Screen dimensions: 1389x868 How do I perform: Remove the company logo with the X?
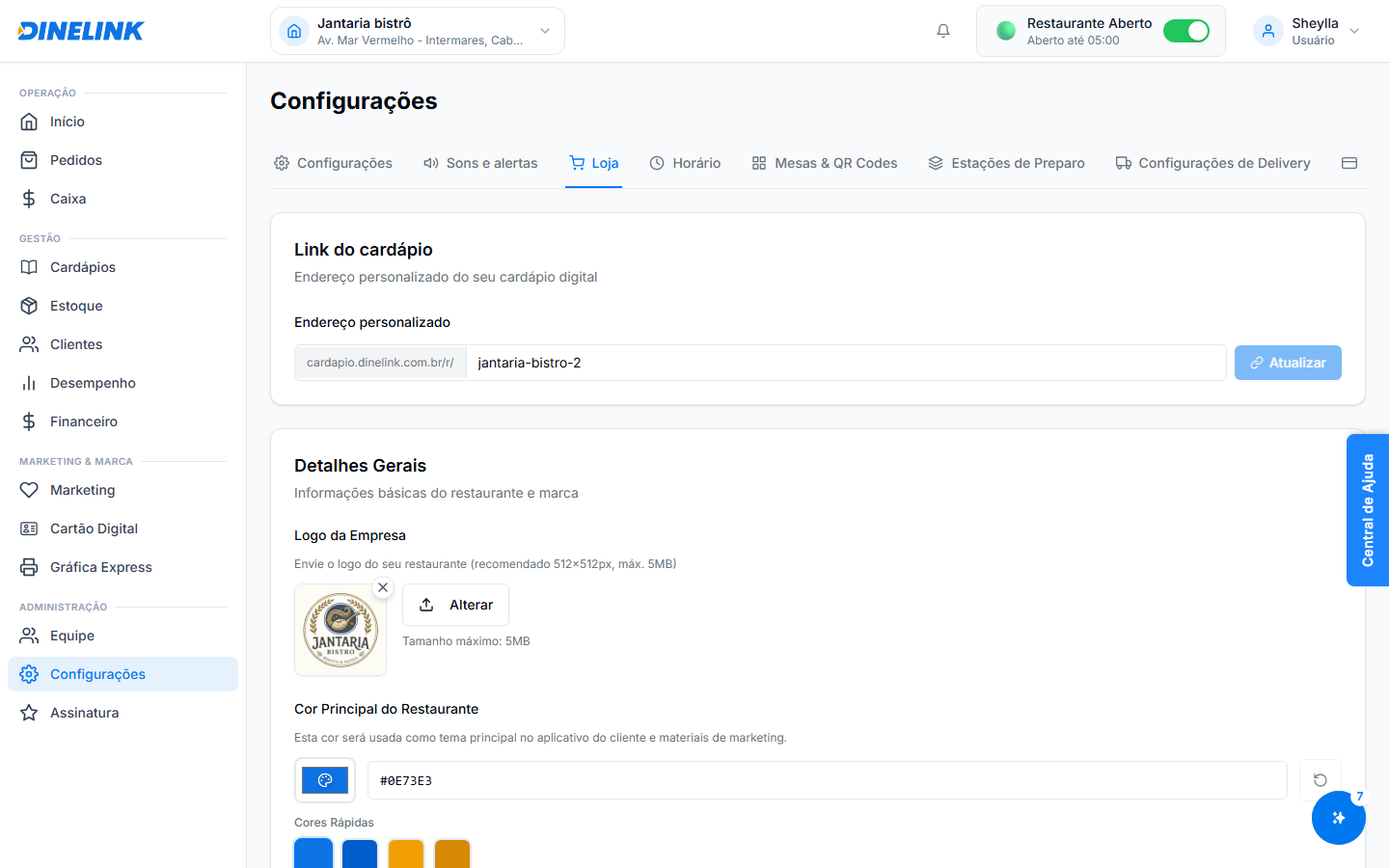[383, 587]
